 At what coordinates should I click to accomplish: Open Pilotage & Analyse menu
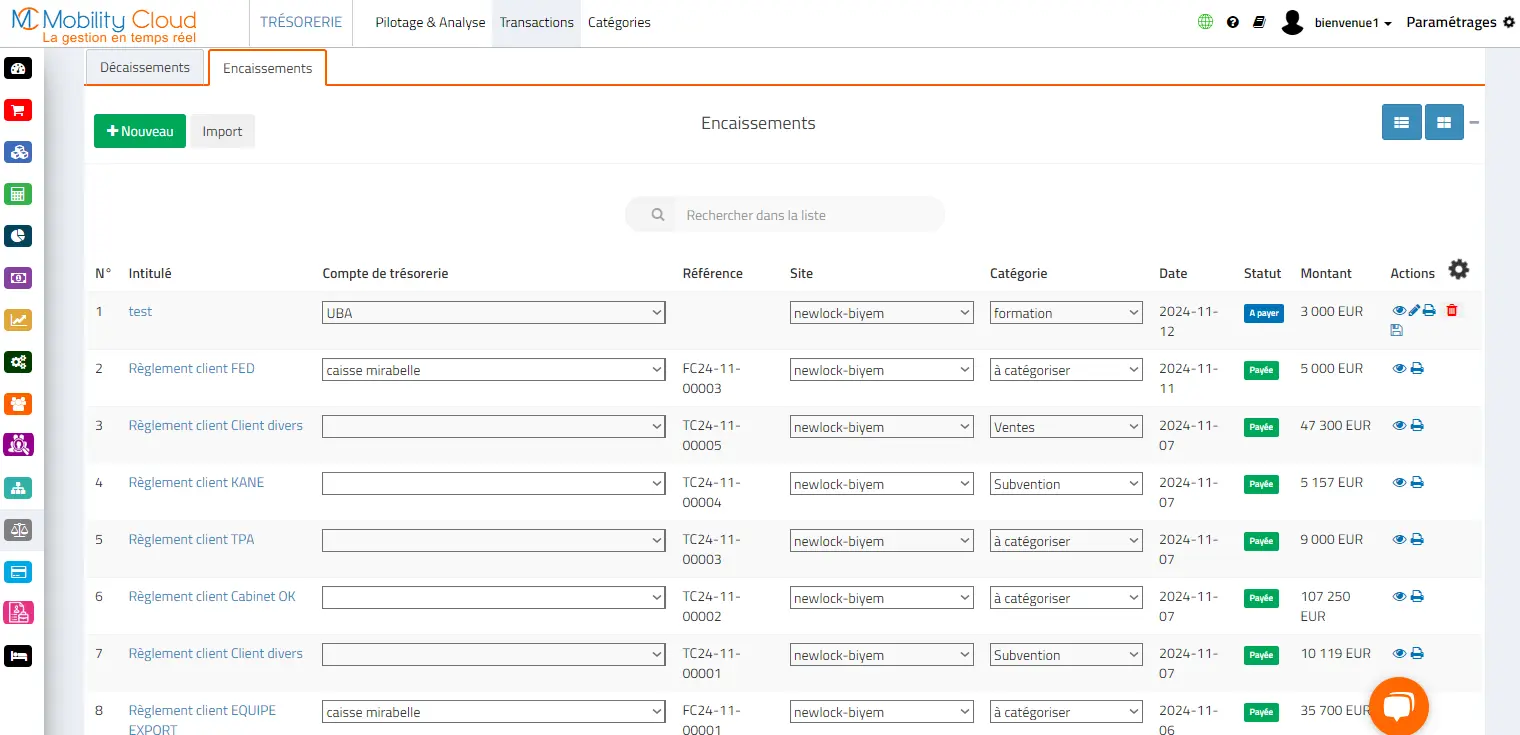point(430,22)
